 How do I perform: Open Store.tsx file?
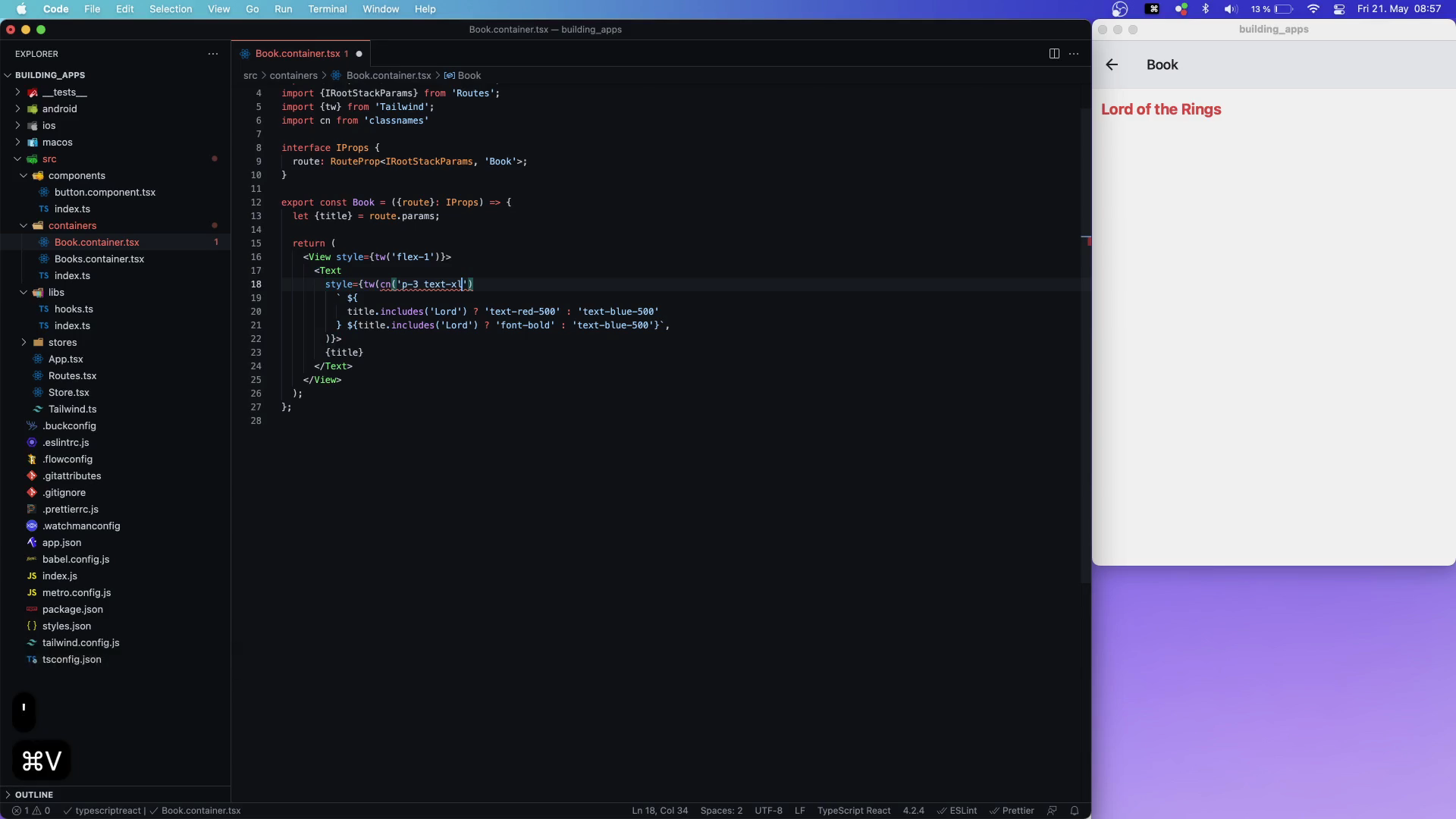(x=68, y=393)
